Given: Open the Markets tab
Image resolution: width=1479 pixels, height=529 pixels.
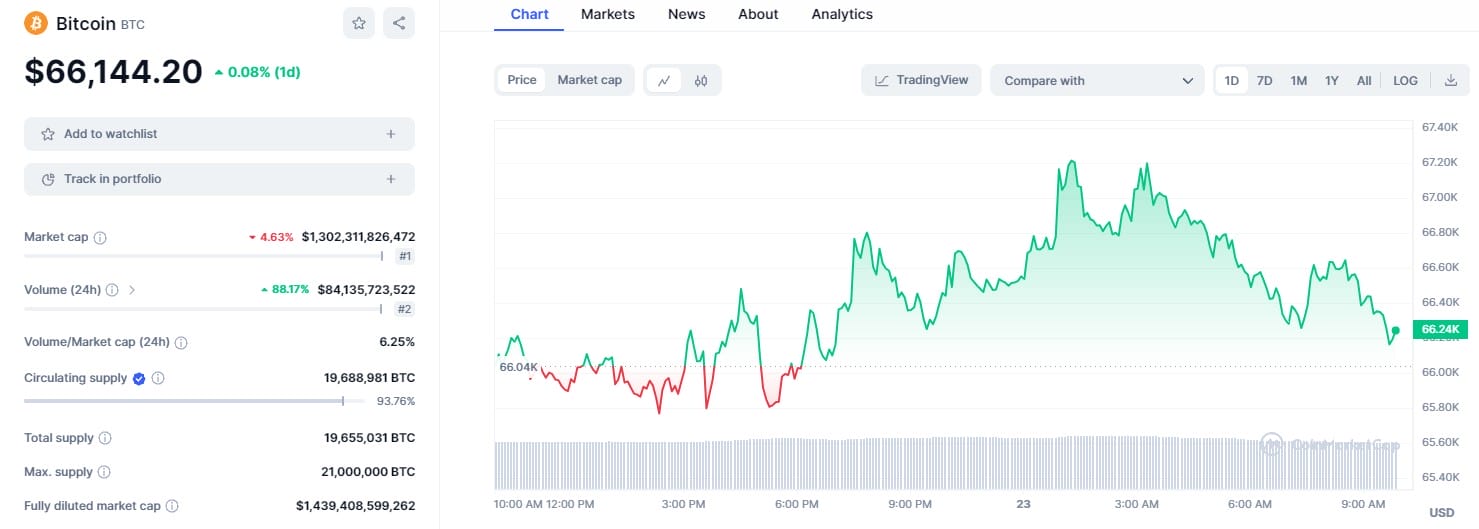Looking at the screenshot, I should coord(608,14).
